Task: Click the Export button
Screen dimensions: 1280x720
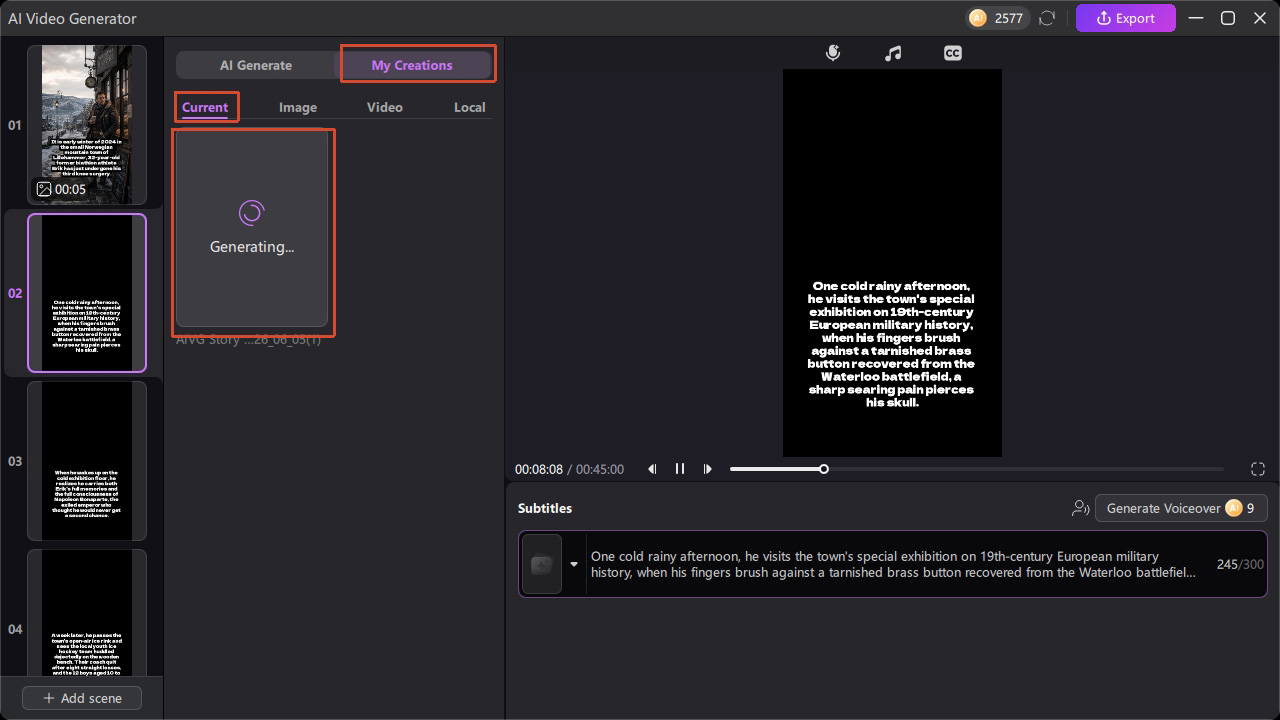Action: [1126, 18]
